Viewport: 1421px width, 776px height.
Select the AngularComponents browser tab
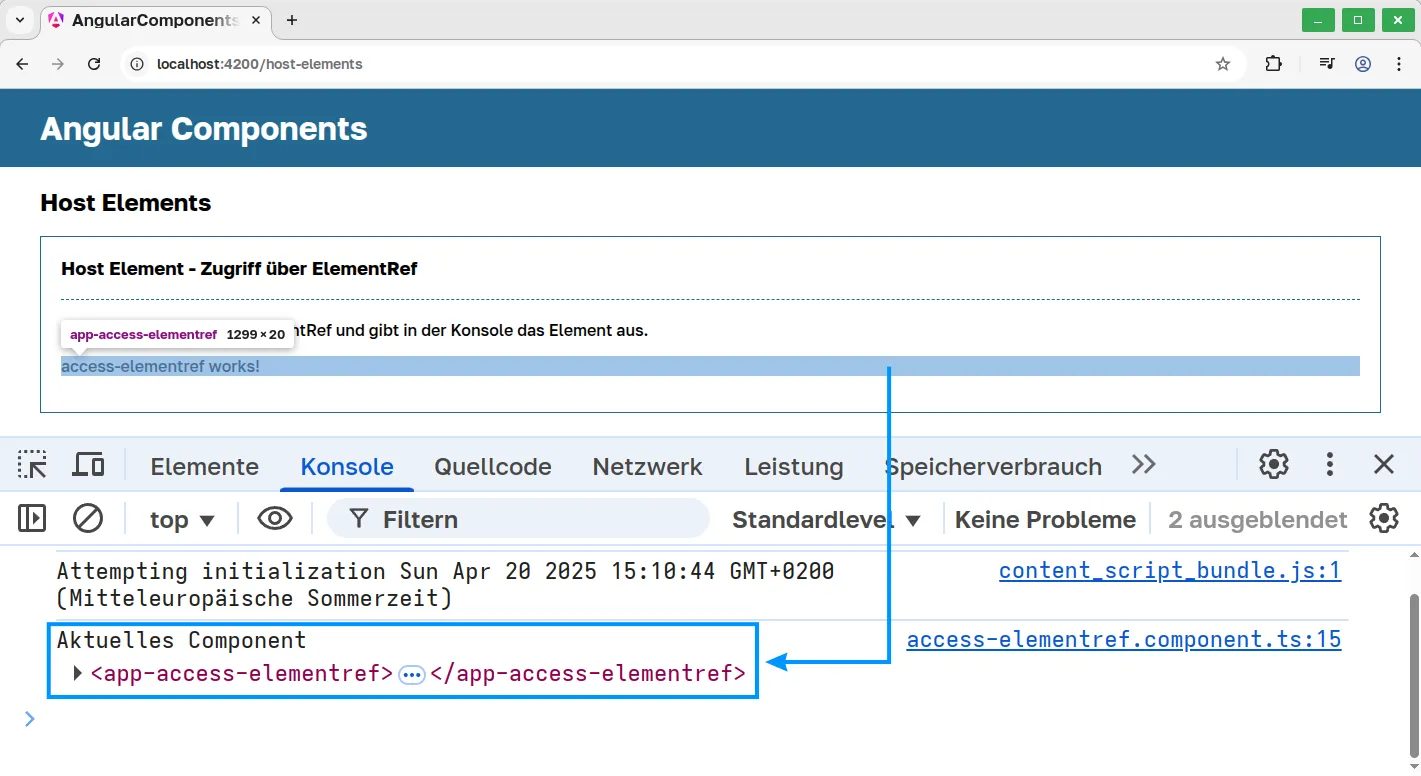coord(155,20)
